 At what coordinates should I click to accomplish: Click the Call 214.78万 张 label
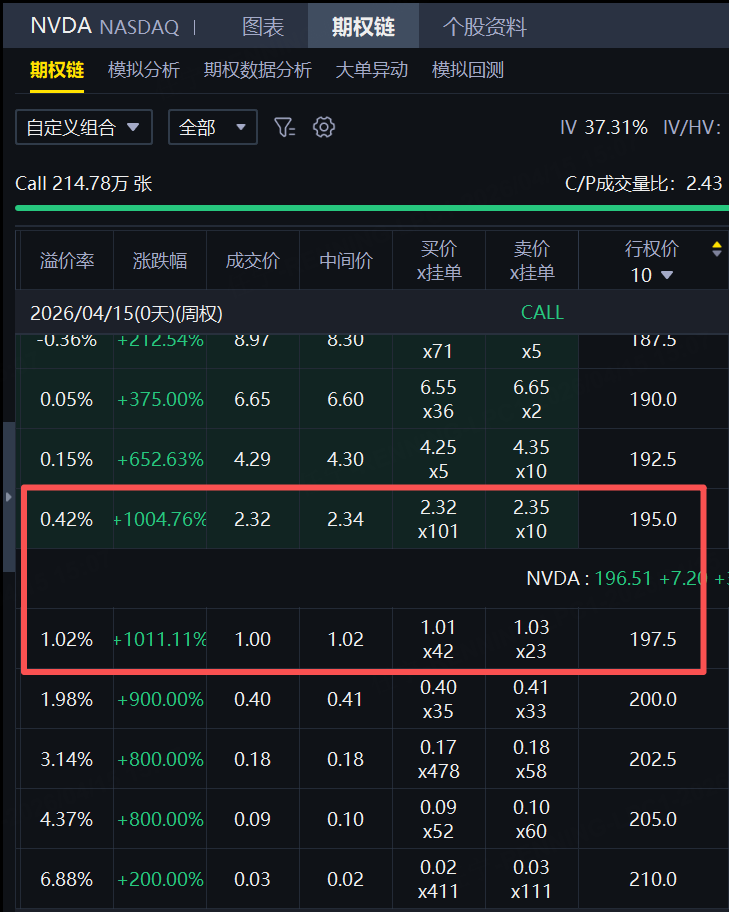[84, 184]
